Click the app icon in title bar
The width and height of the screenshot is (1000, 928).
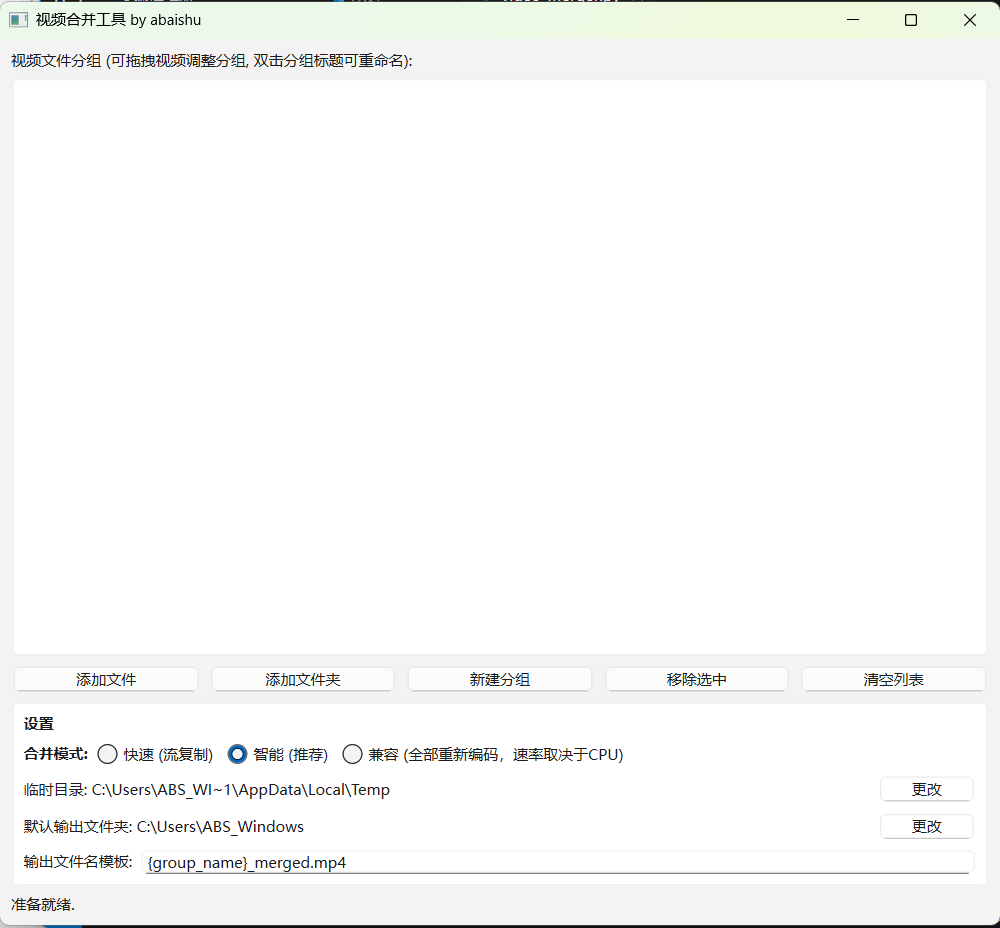click(18, 20)
